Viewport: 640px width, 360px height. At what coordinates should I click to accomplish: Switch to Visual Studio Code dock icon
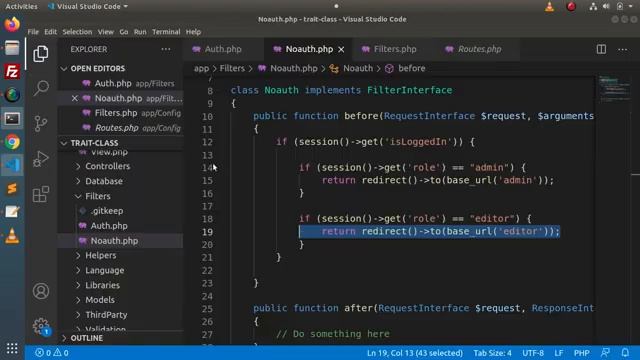[x=12, y=165]
